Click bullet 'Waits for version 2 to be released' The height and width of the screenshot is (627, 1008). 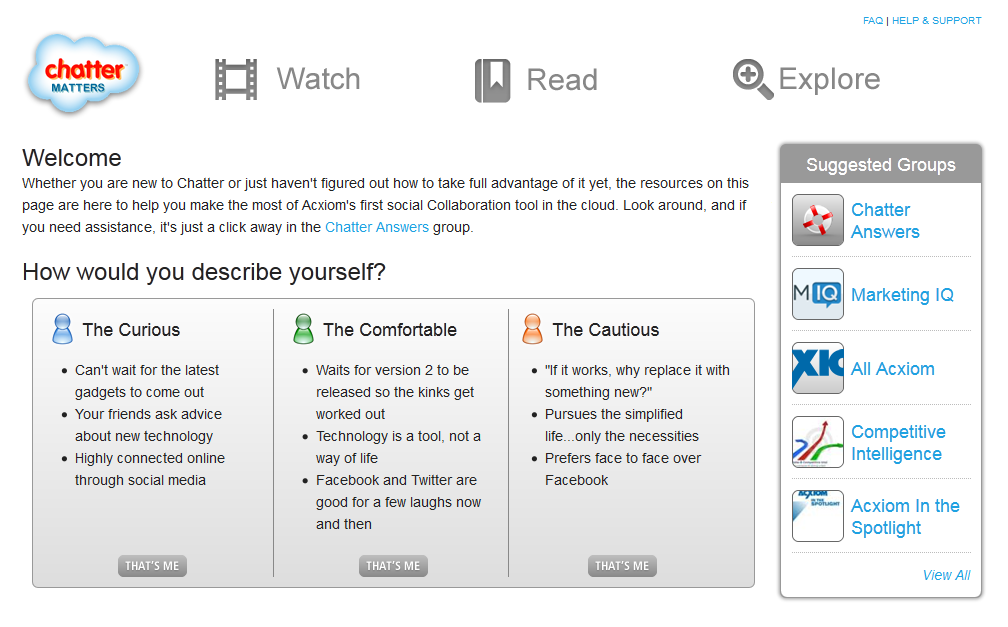[395, 392]
